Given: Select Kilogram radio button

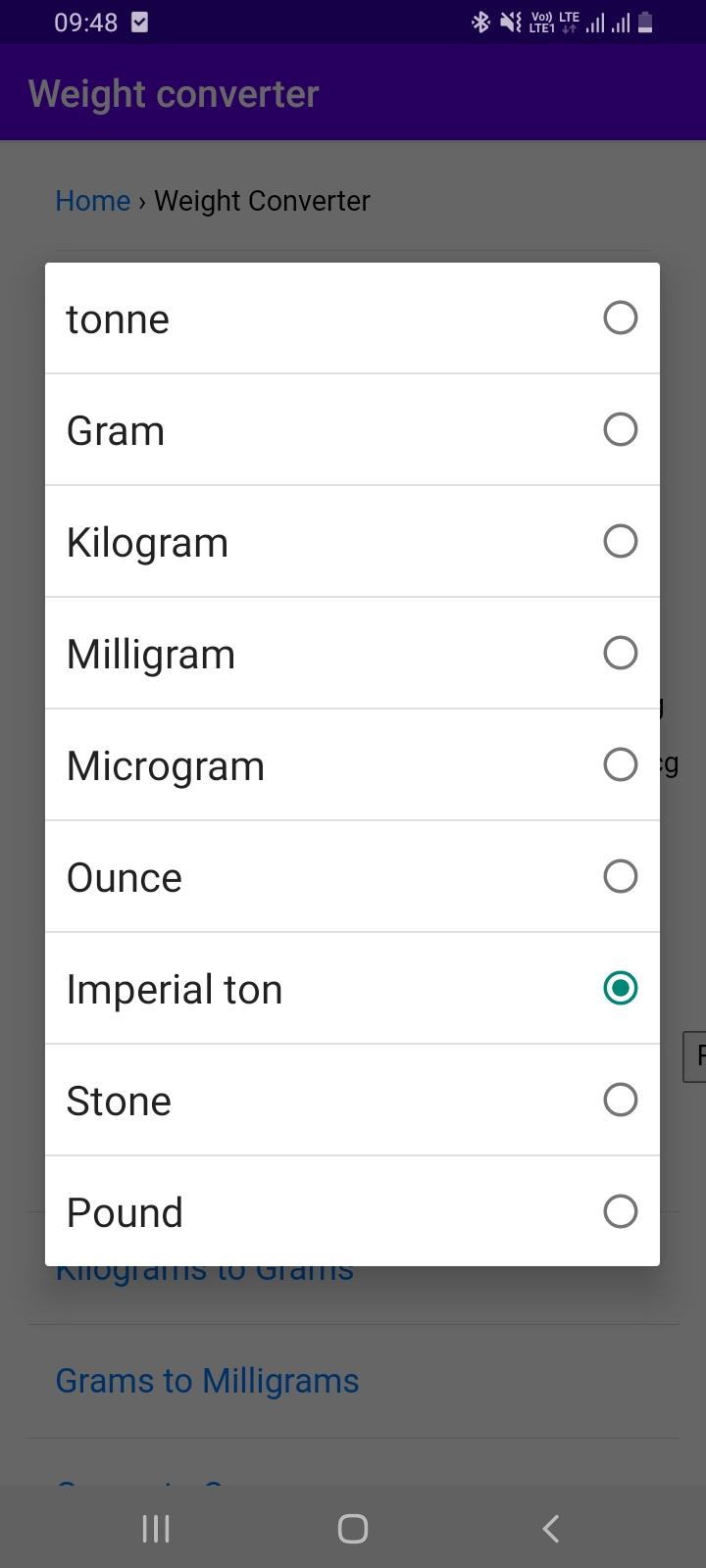Looking at the screenshot, I should (x=620, y=541).
